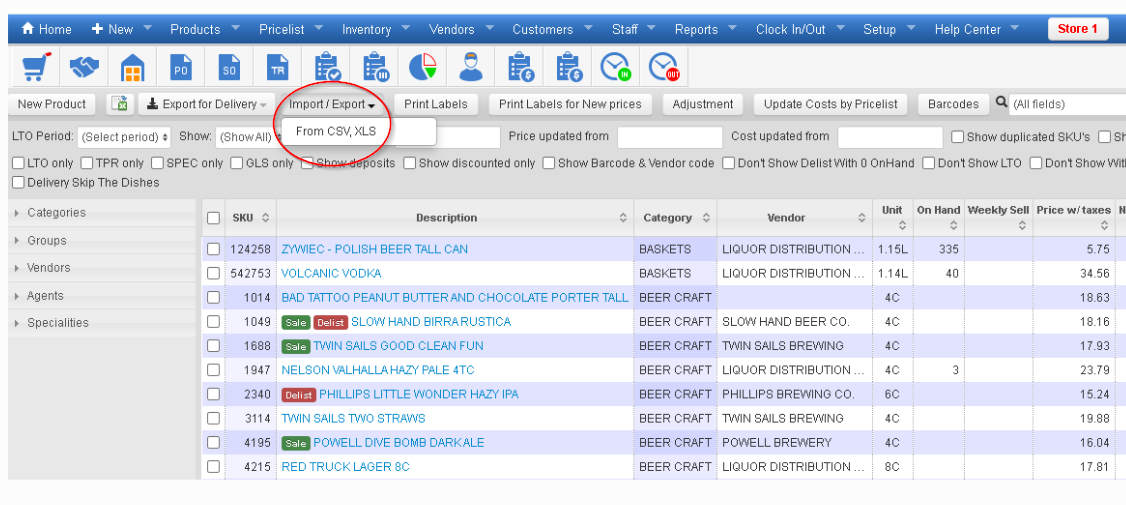Click the Price updated from field
Image resolution: width=1126 pixels, height=505 pixels.
pos(670,137)
